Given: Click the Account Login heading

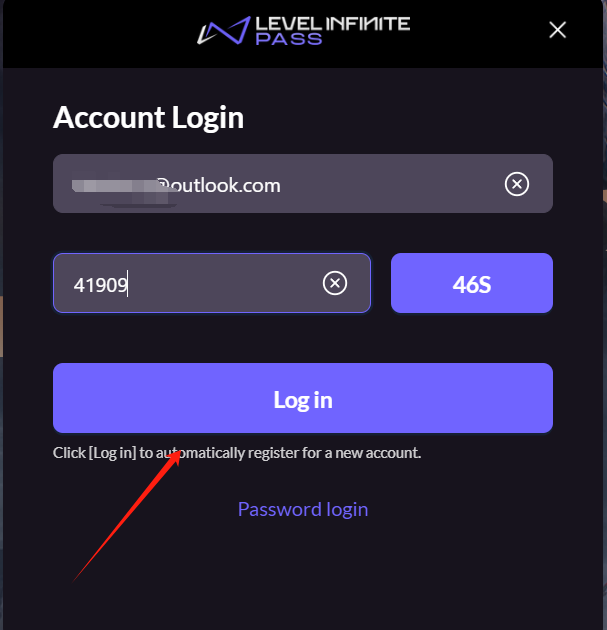Looking at the screenshot, I should (148, 118).
